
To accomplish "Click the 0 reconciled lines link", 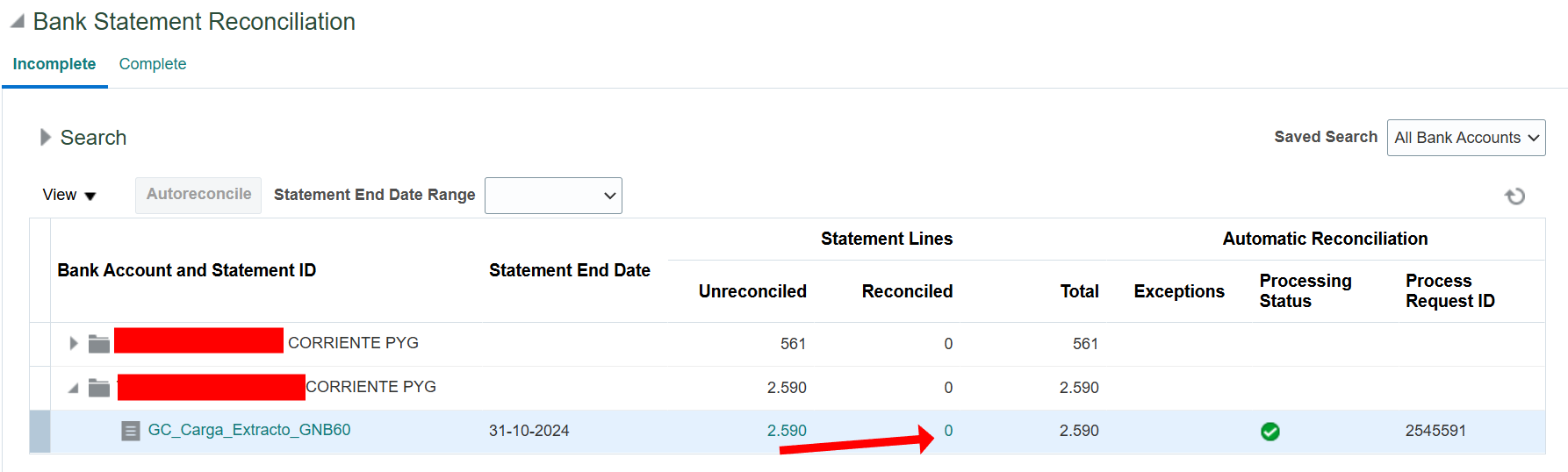I will click(948, 431).
